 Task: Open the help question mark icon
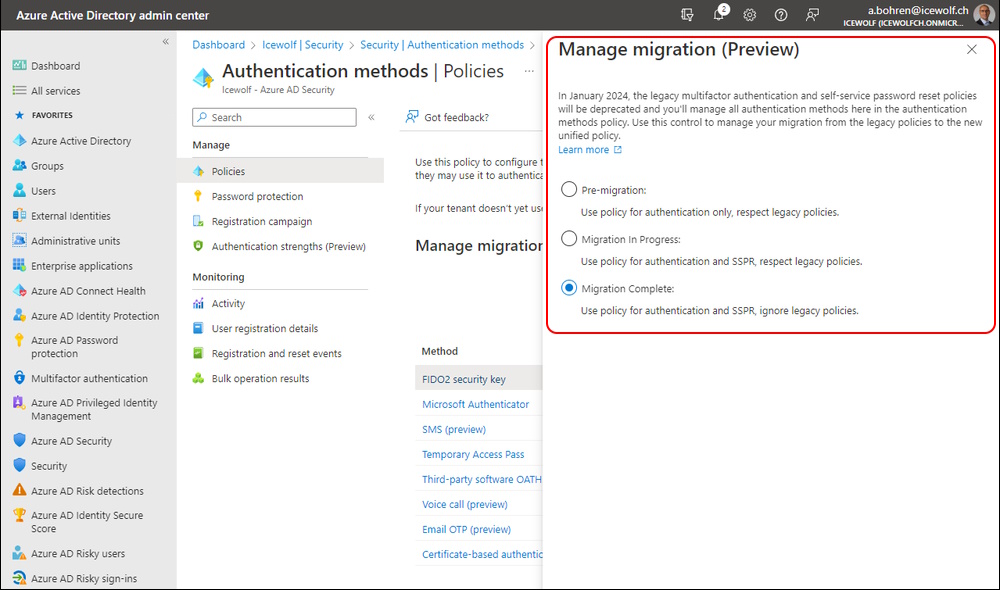pyautogui.click(x=781, y=15)
